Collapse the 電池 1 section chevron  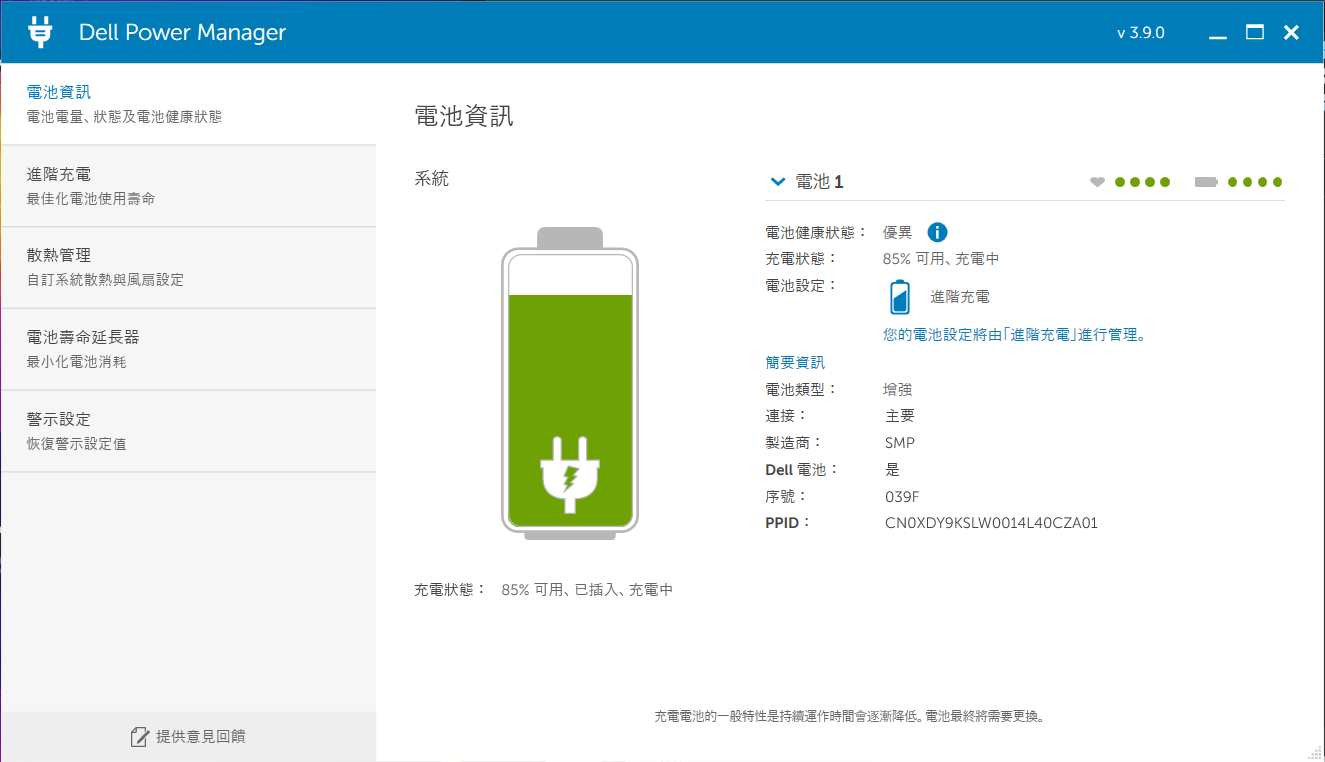click(x=778, y=182)
